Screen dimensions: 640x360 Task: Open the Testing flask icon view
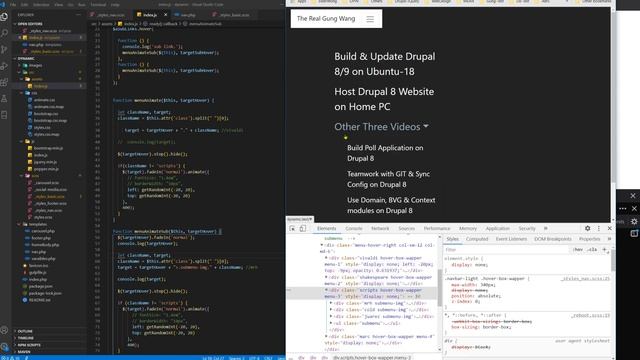pos(4,98)
